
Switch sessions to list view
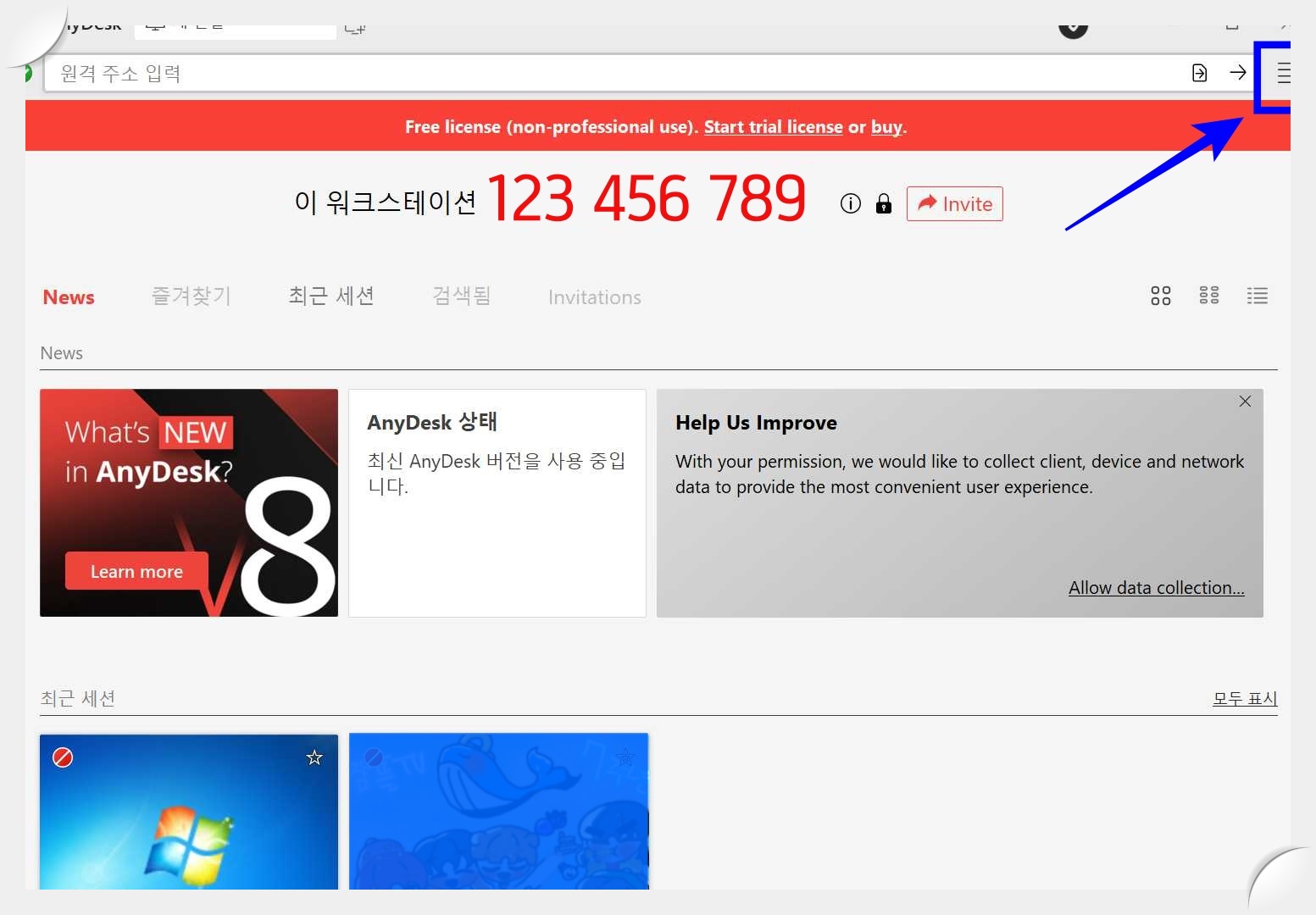tap(1257, 296)
